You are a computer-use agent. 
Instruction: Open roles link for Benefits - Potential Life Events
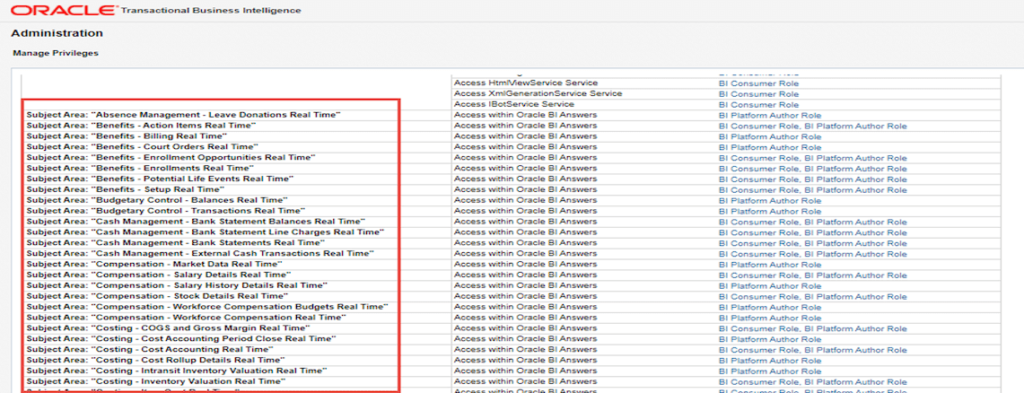tap(812, 179)
